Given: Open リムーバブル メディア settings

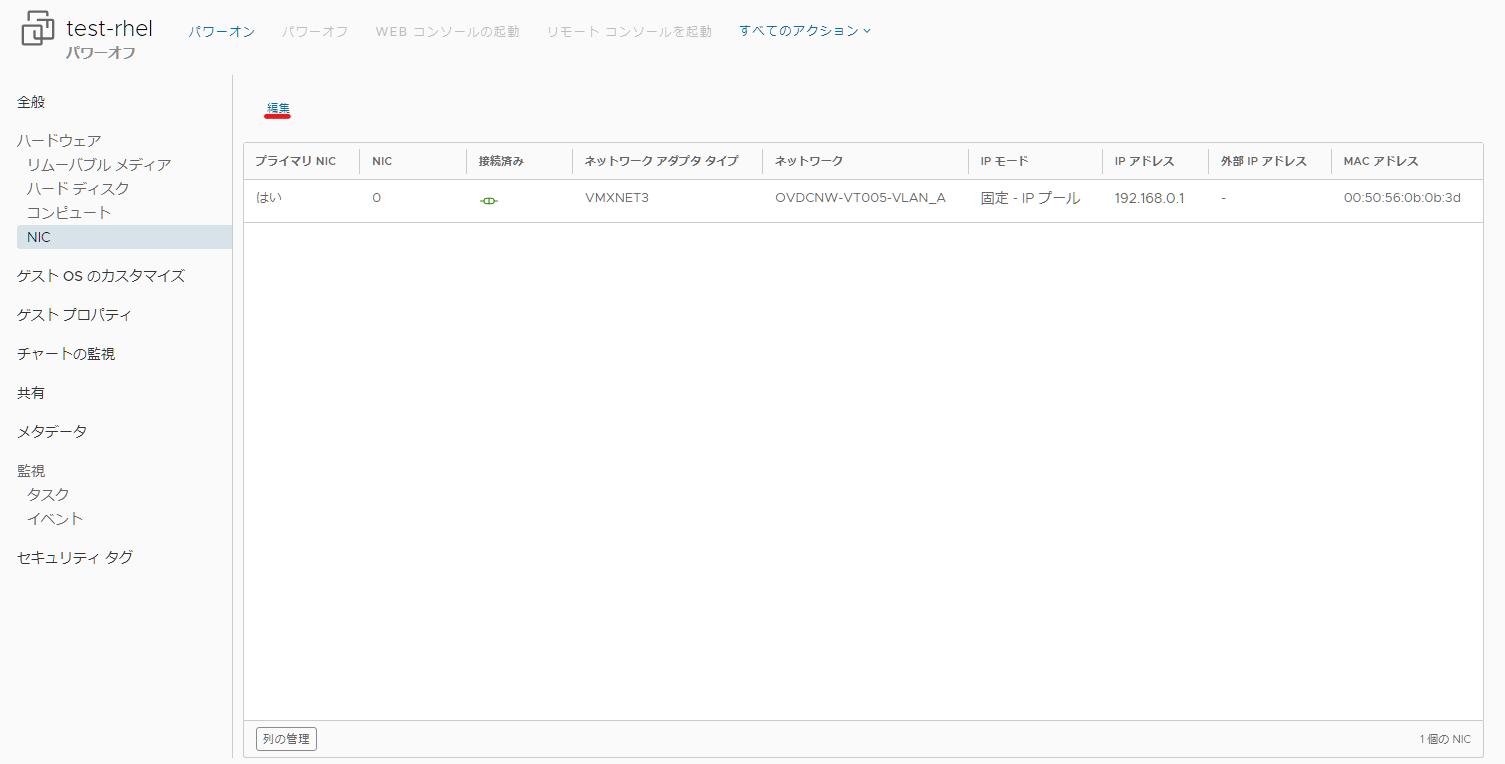Looking at the screenshot, I should click(x=99, y=164).
